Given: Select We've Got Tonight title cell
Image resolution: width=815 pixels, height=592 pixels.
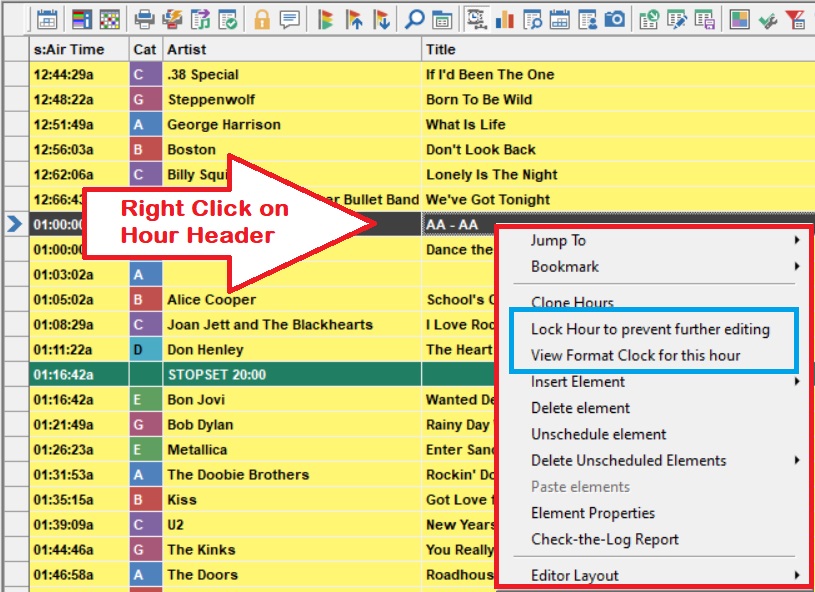Looking at the screenshot, I should click(x=618, y=199).
